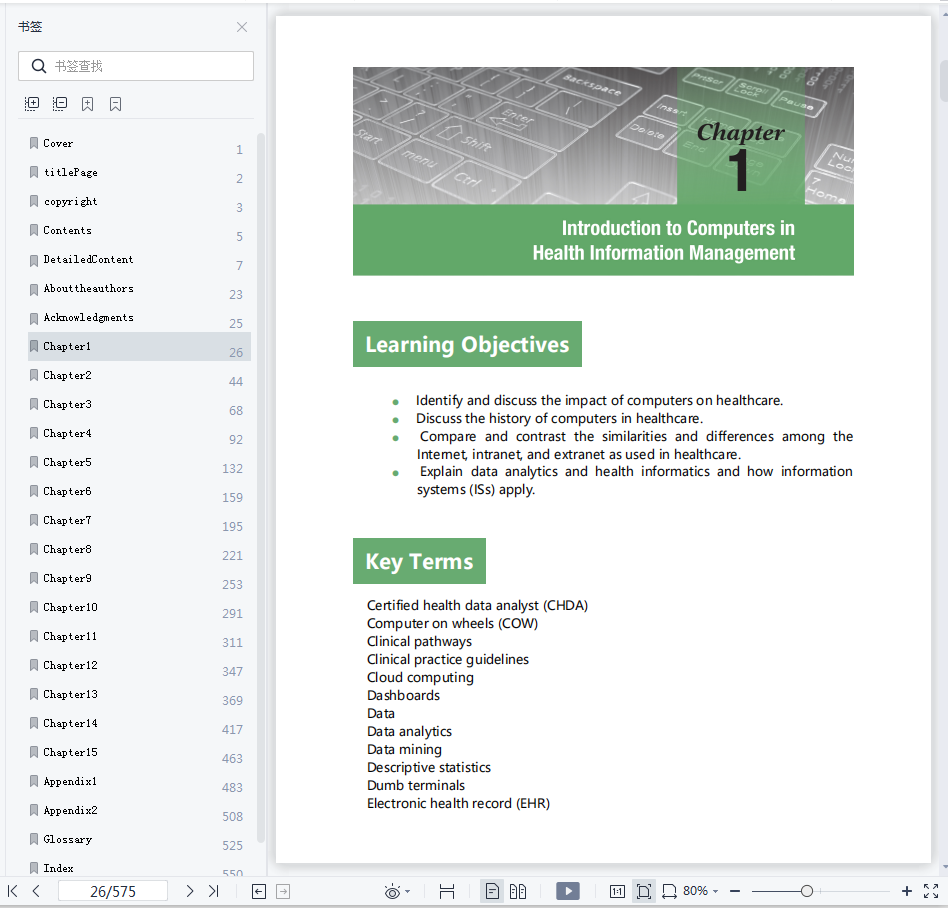
Task: Open the Appendix1 bookmark
Action: click(139, 782)
